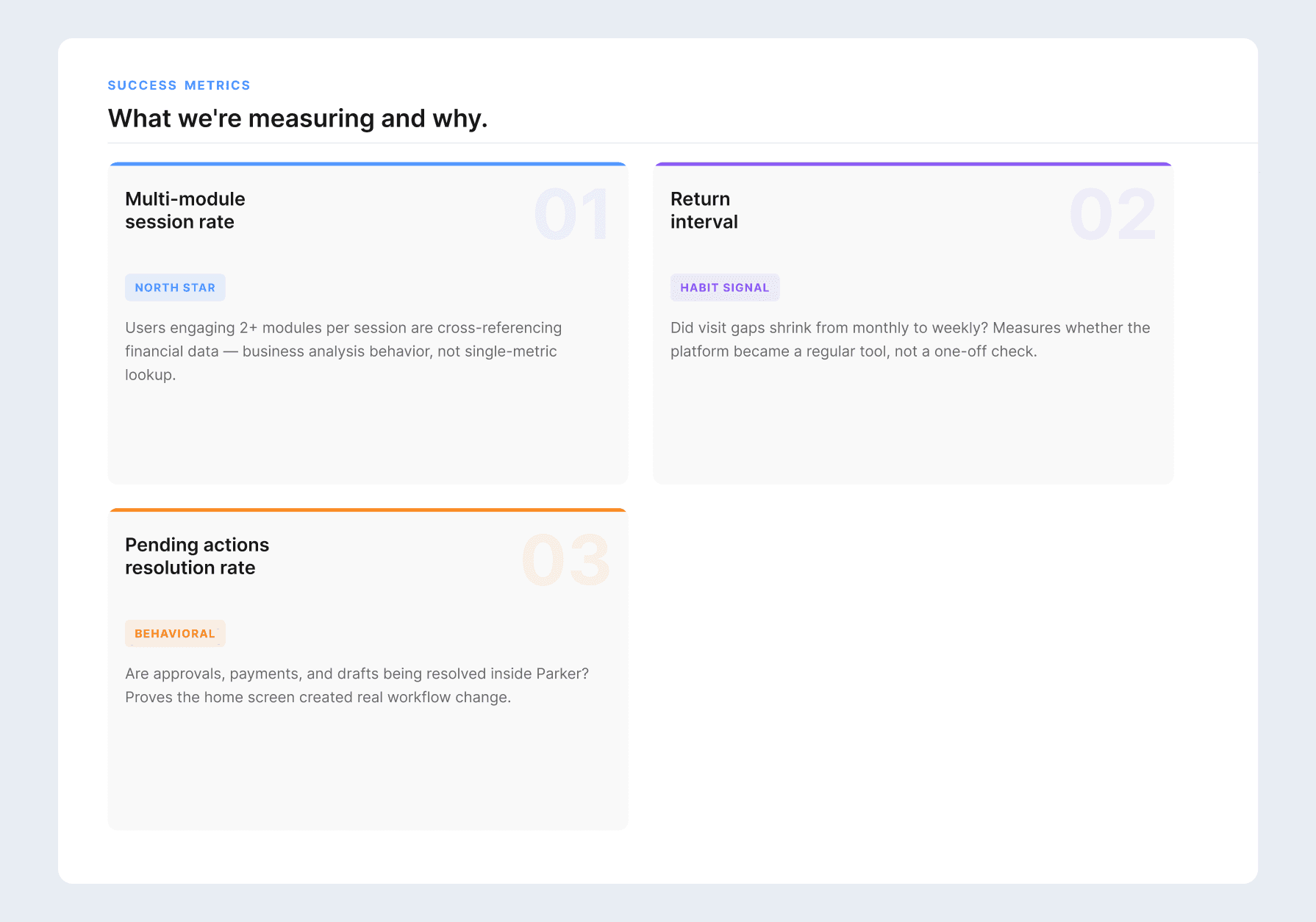Click the description starting "Users engaging 2+ modules"
The height and width of the screenshot is (922, 1316).
click(x=343, y=351)
